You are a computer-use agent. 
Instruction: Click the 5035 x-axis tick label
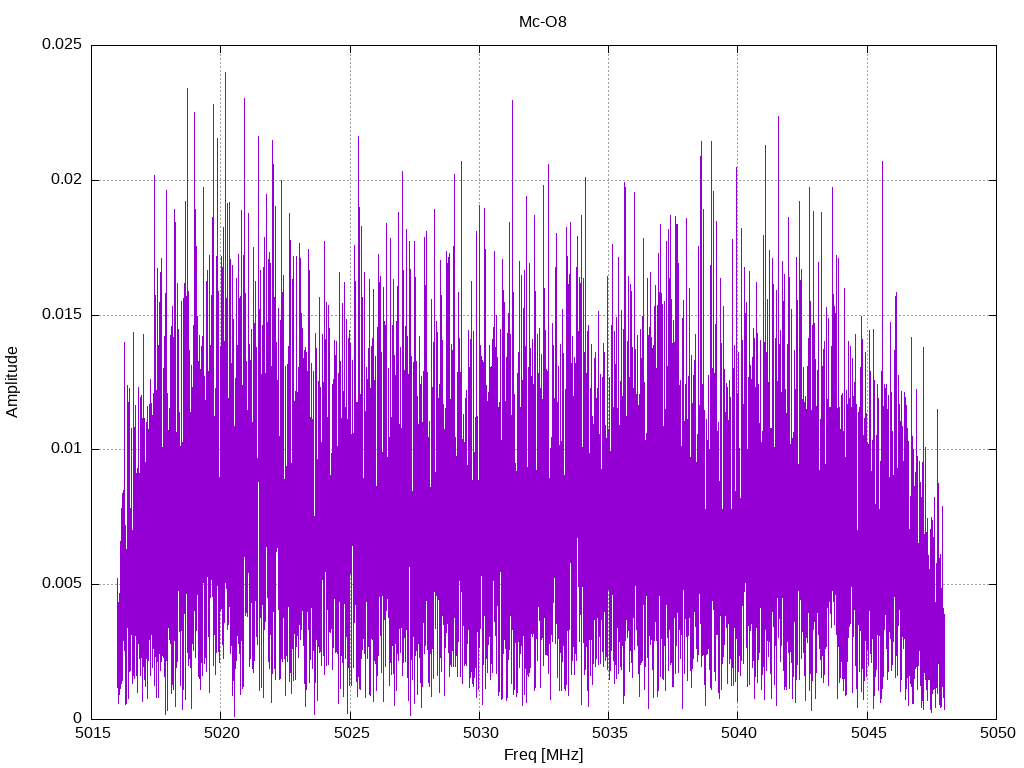(609, 733)
